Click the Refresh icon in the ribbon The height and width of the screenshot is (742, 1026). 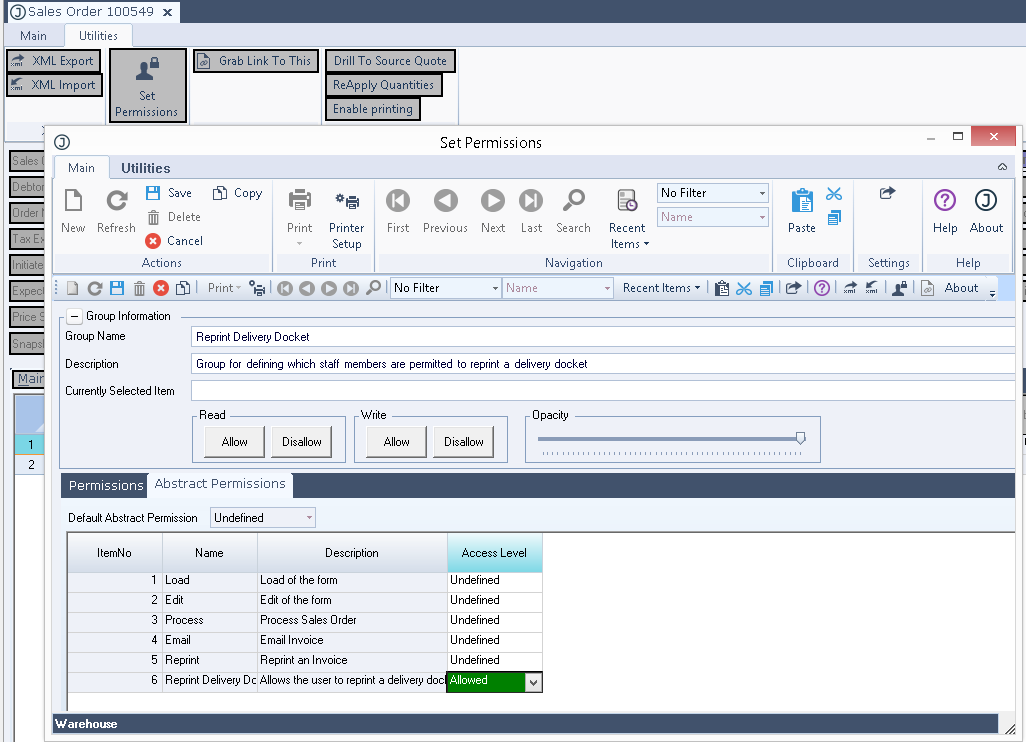click(x=116, y=203)
